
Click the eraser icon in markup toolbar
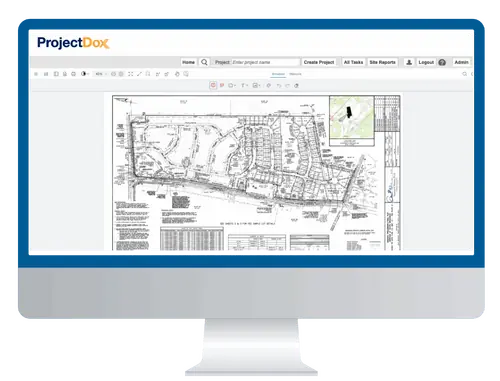(296, 86)
